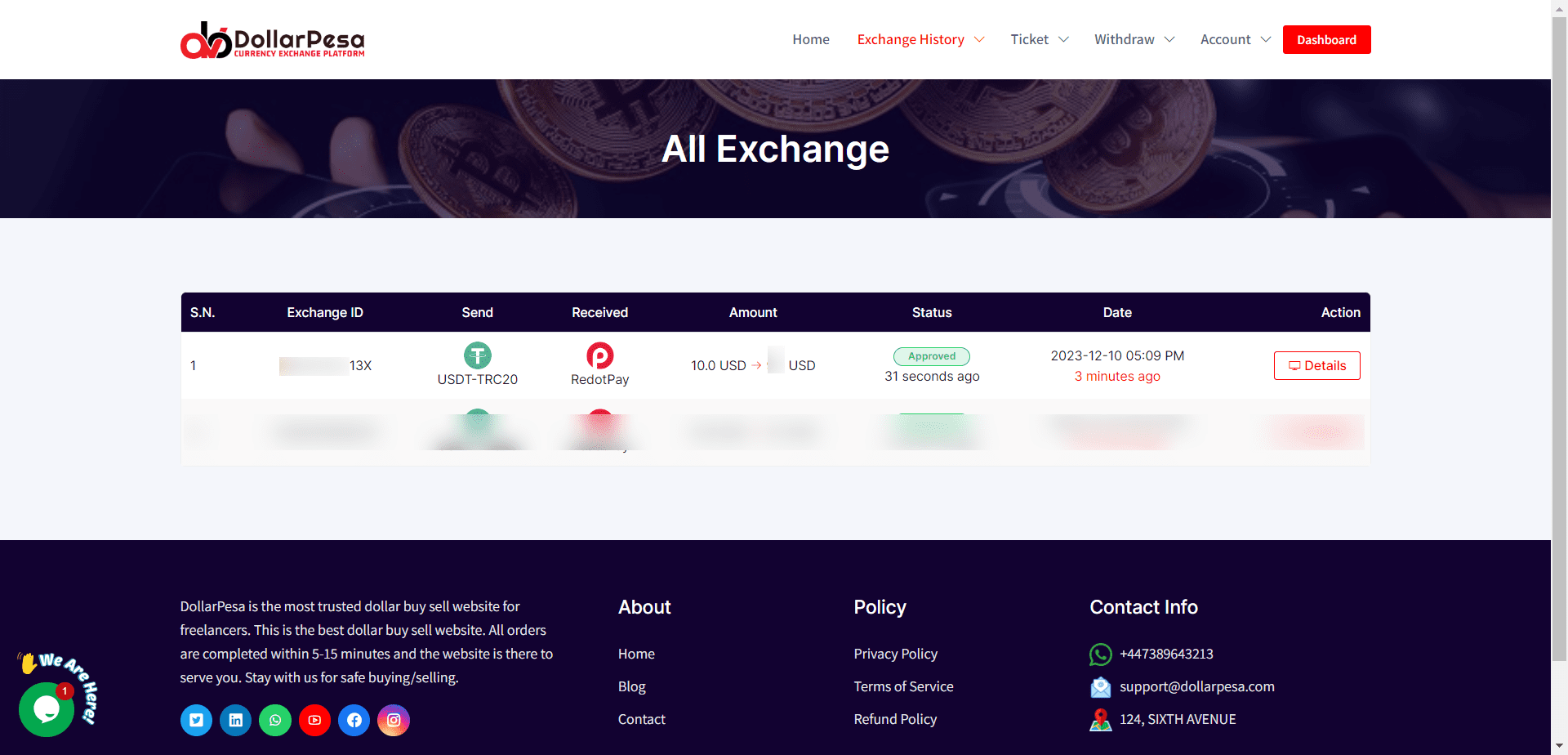Select the Date column header
The width and height of the screenshot is (1568, 755).
[x=1117, y=312]
